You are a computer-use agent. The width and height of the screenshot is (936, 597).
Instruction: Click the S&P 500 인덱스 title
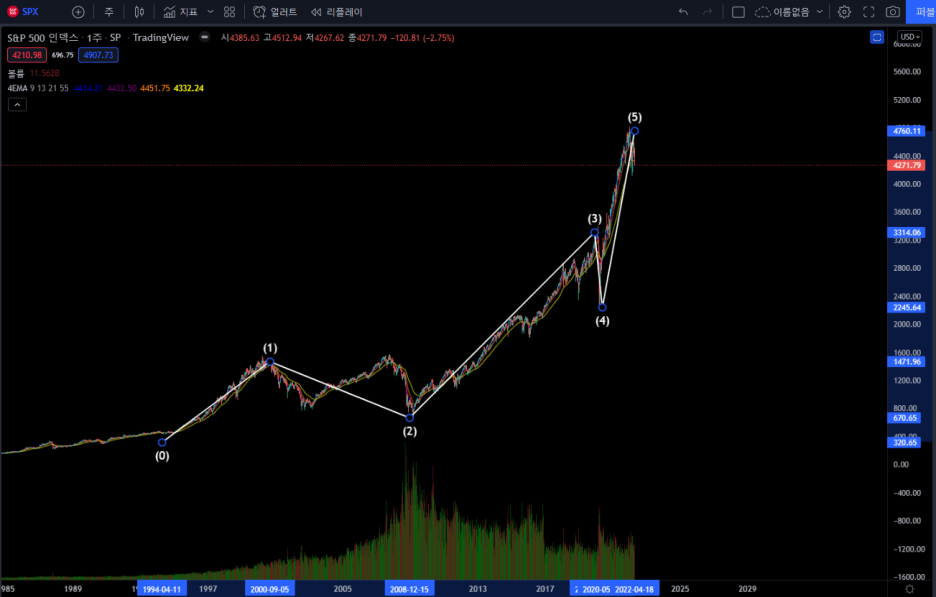point(42,38)
